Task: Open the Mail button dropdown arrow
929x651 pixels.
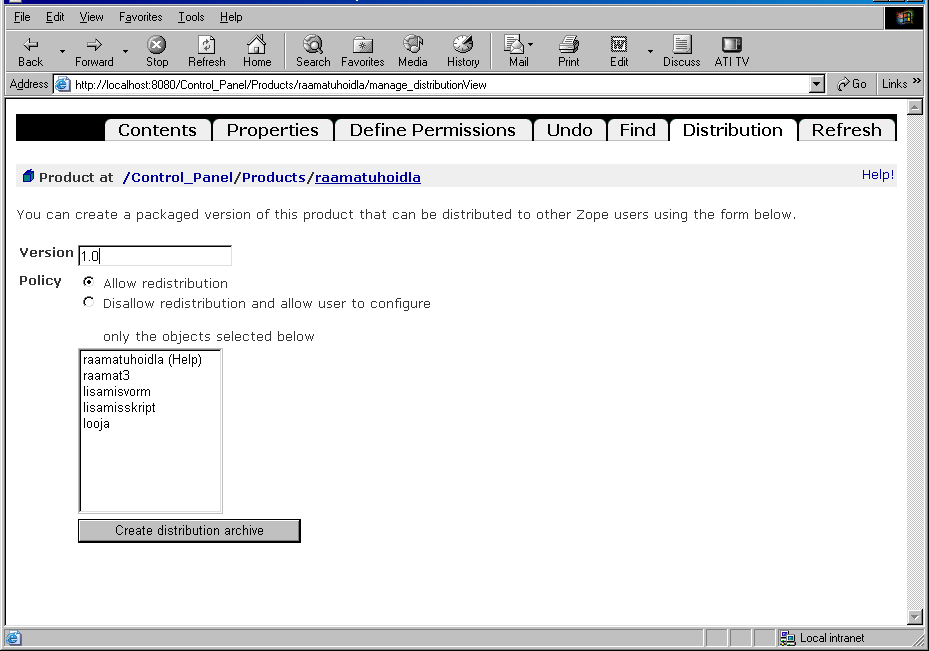Action: coord(530,44)
